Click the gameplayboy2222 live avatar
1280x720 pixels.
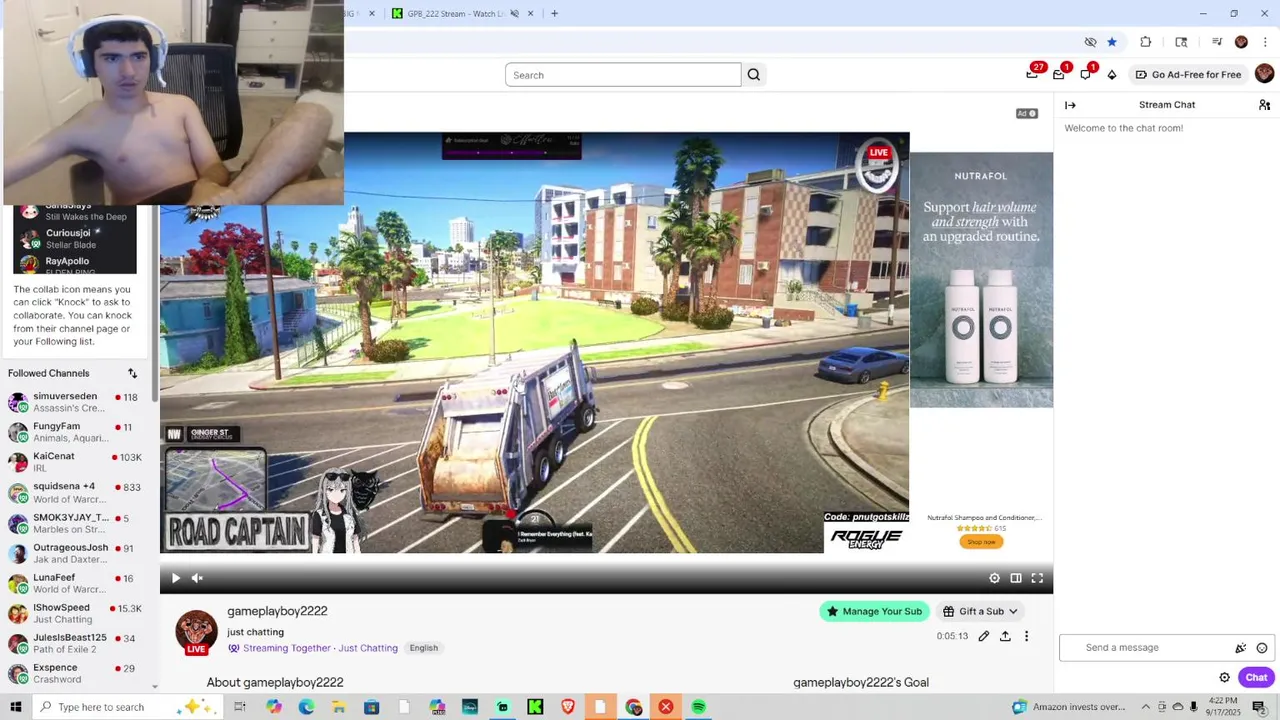coord(196,633)
